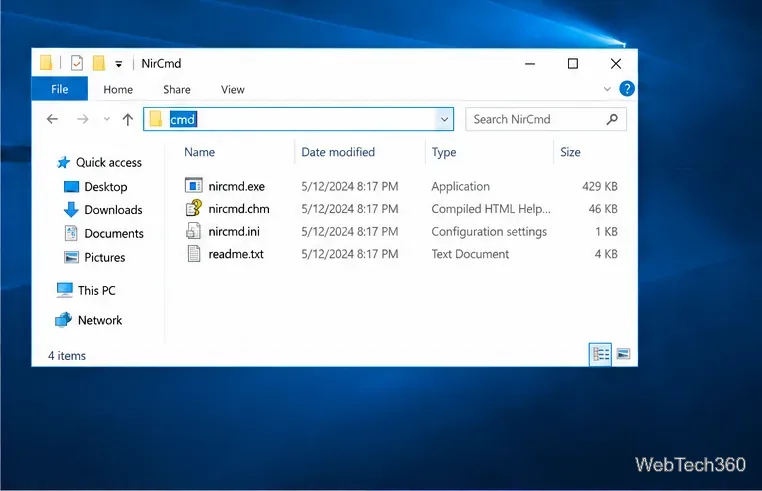Click the readme.txt document icon
Image resolution: width=762 pixels, height=491 pixels.
click(x=193, y=254)
